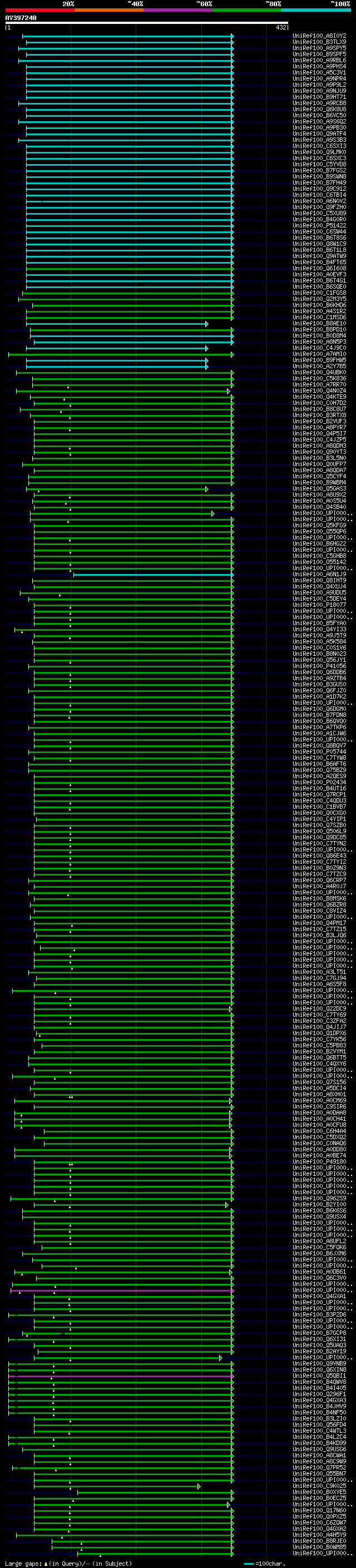Image resolution: width=356 pixels, height=1568 pixels.
Task: Click the white query length ruler bar
Action: 147,23
